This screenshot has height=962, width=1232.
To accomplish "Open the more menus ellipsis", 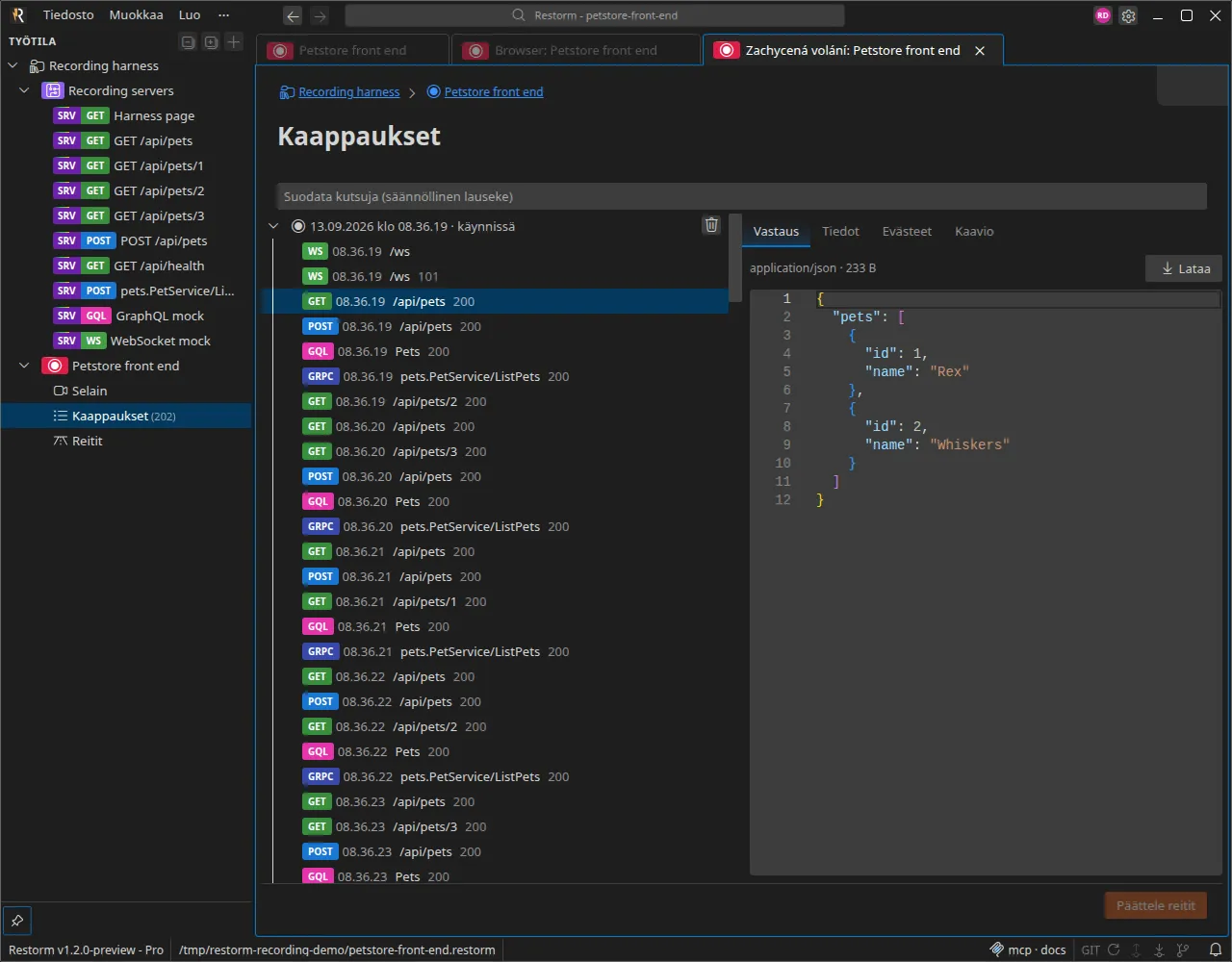I will (224, 15).
